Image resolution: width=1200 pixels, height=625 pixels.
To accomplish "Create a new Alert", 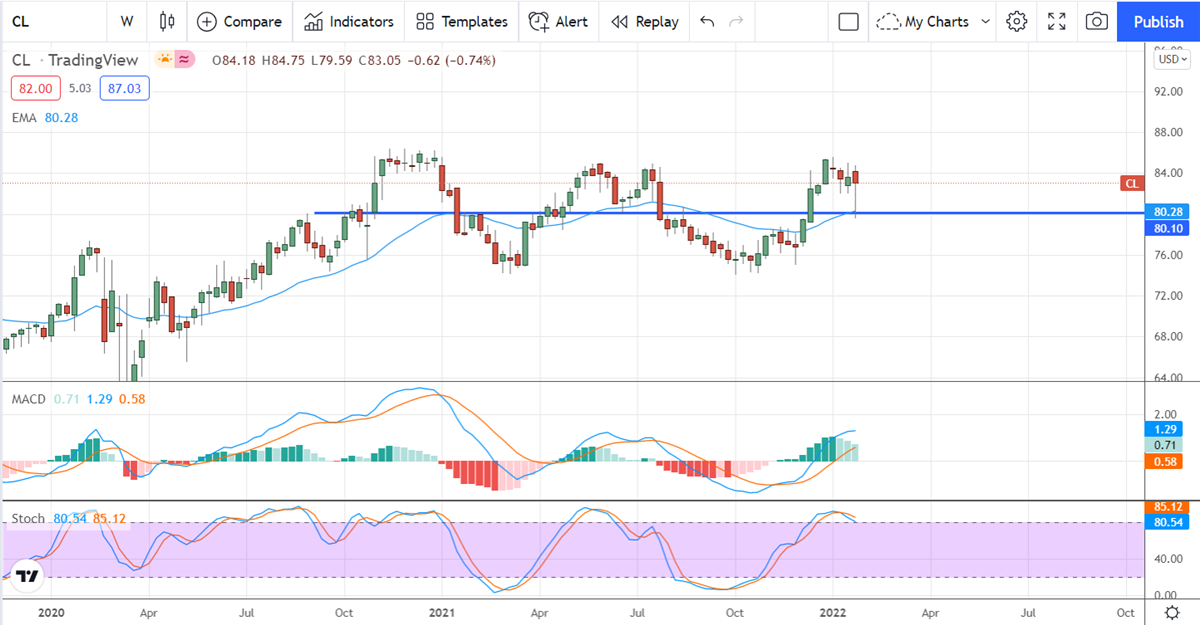I will [558, 21].
